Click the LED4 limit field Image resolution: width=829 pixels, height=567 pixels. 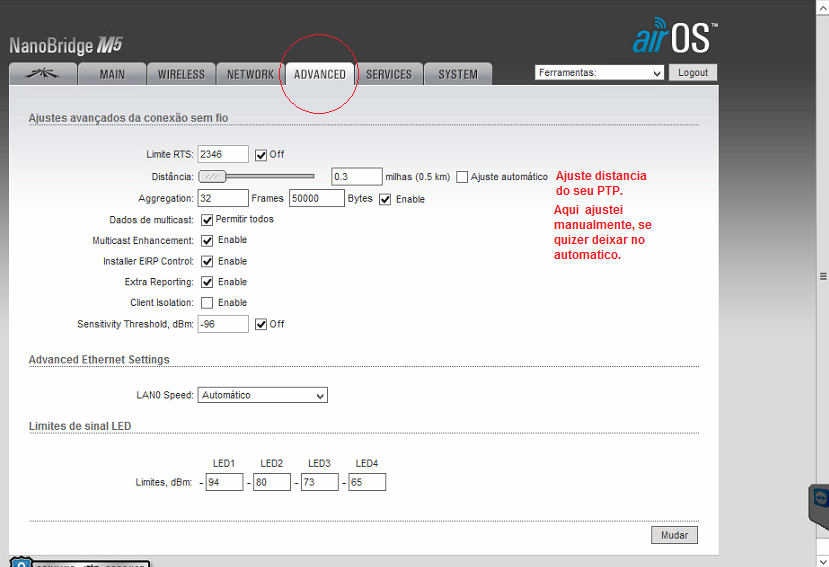pyautogui.click(x=367, y=482)
